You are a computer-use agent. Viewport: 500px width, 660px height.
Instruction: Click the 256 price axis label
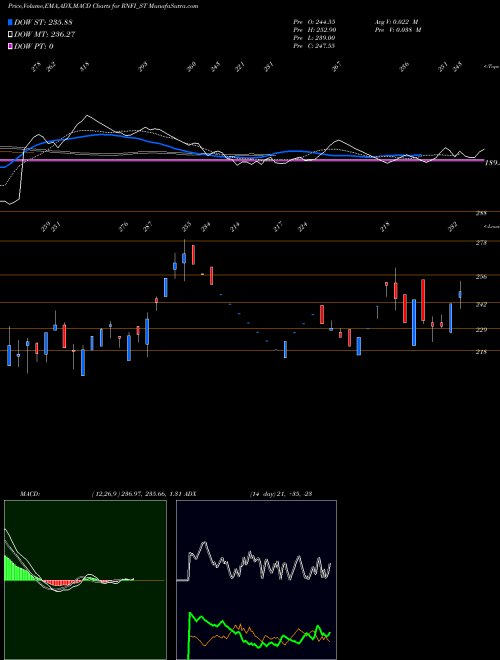coord(481,277)
